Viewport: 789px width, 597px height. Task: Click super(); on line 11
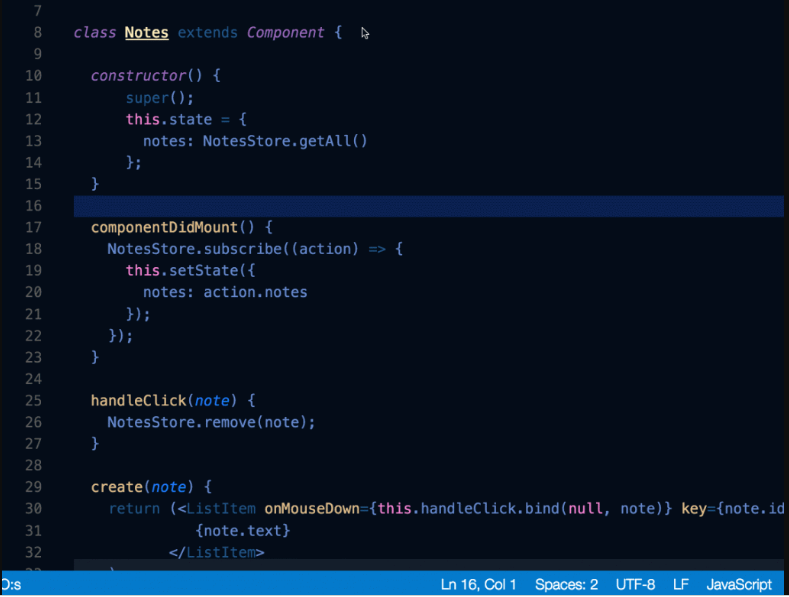160,98
